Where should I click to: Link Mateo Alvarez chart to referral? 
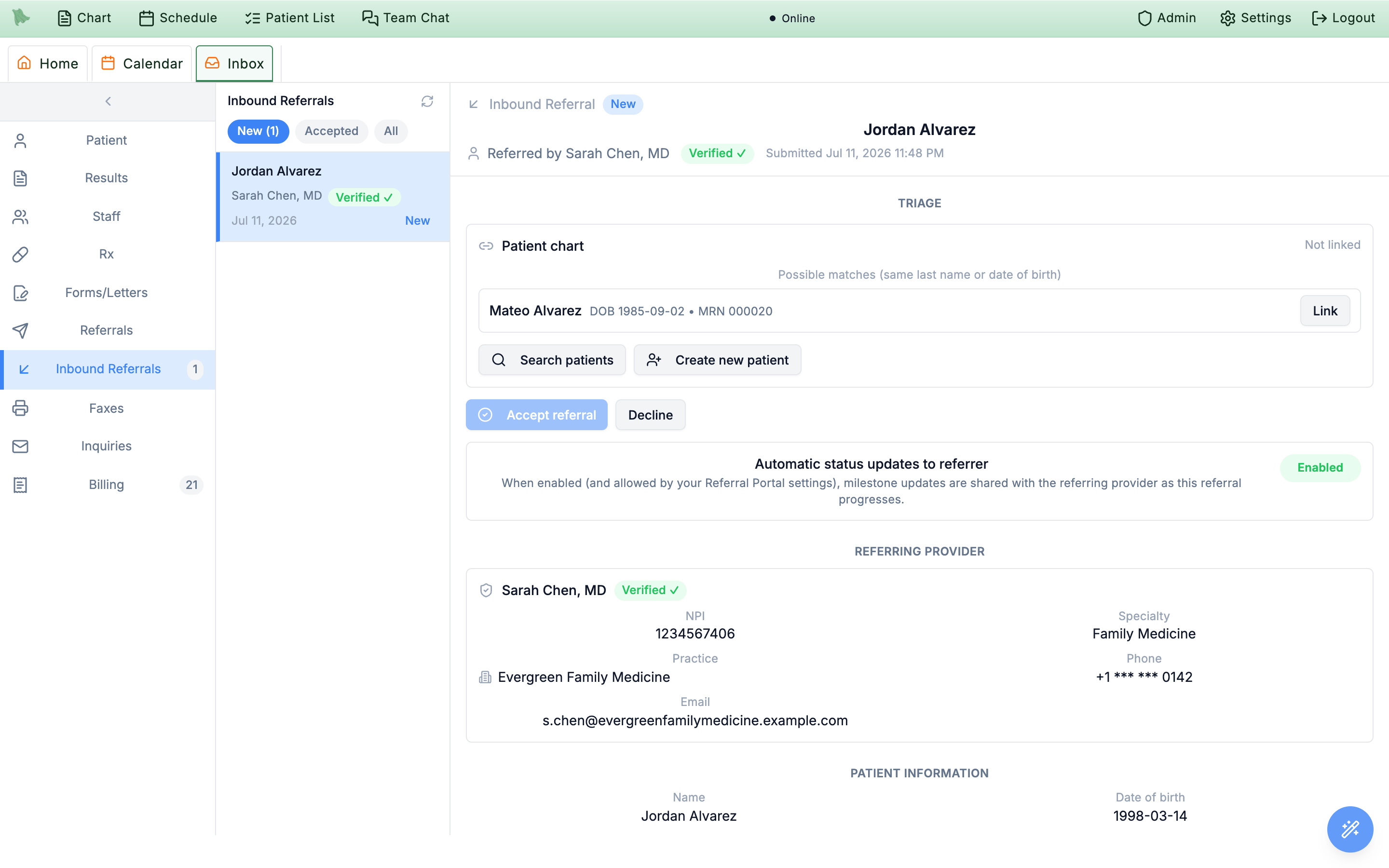[x=1325, y=311]
